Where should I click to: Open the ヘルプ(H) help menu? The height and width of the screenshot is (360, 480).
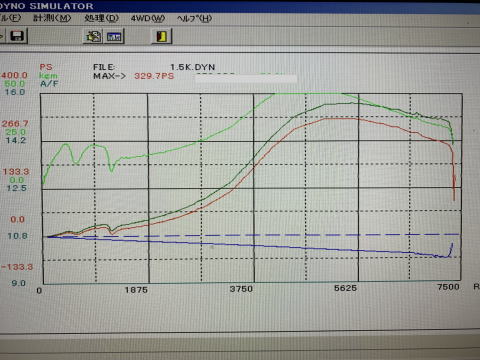click(194, 18)
